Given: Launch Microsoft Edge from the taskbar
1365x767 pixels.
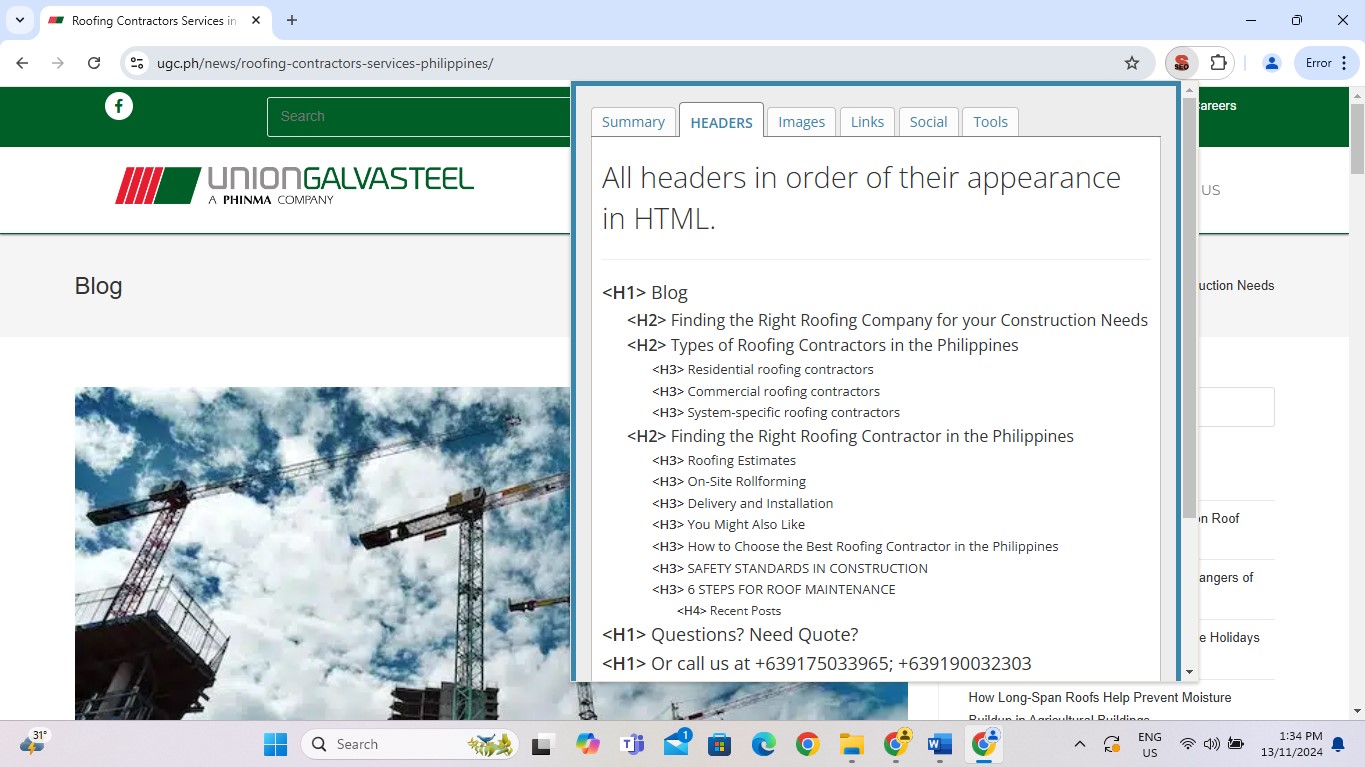Looking at the screenshot, I should pos(764,744).
